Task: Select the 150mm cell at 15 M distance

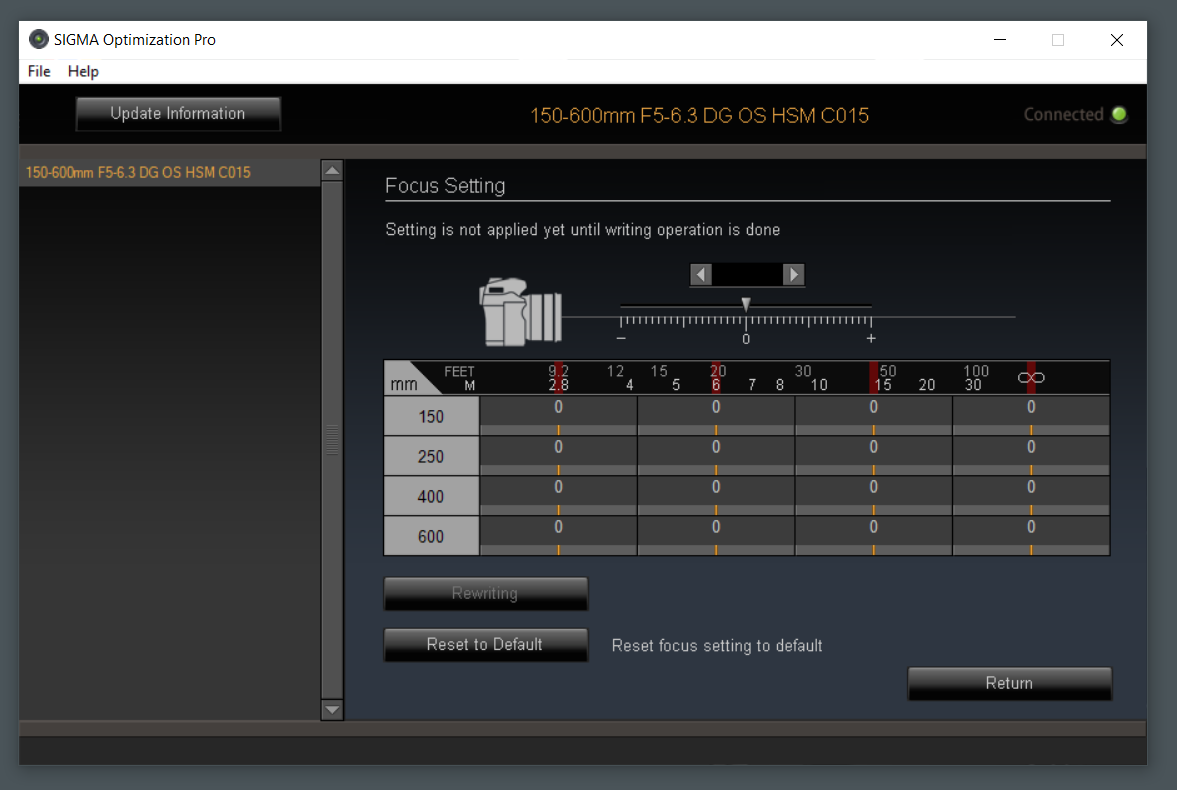Action: pos(874,416)
